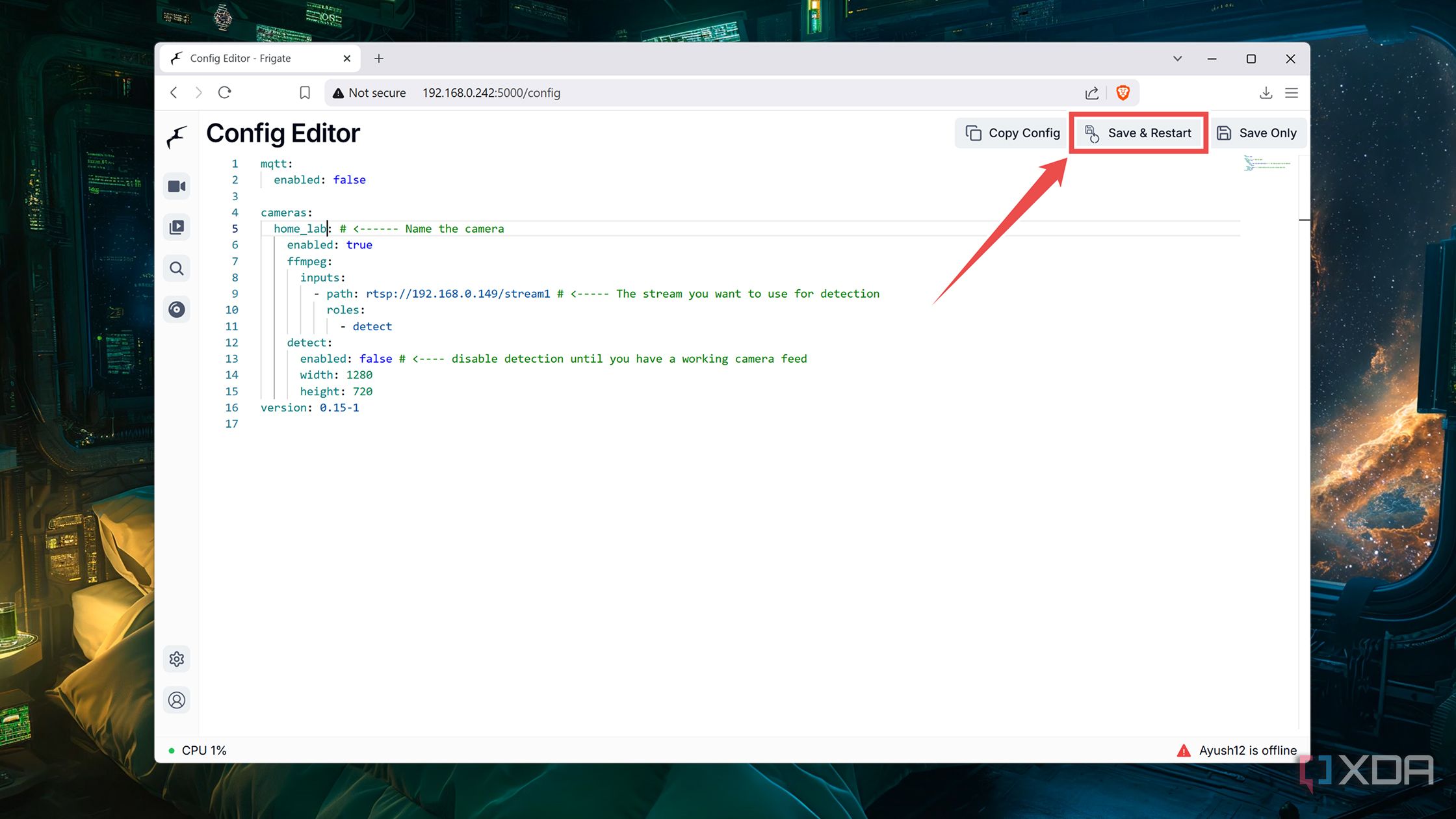Open the explore search sidebar icon

tap(176, 268)
